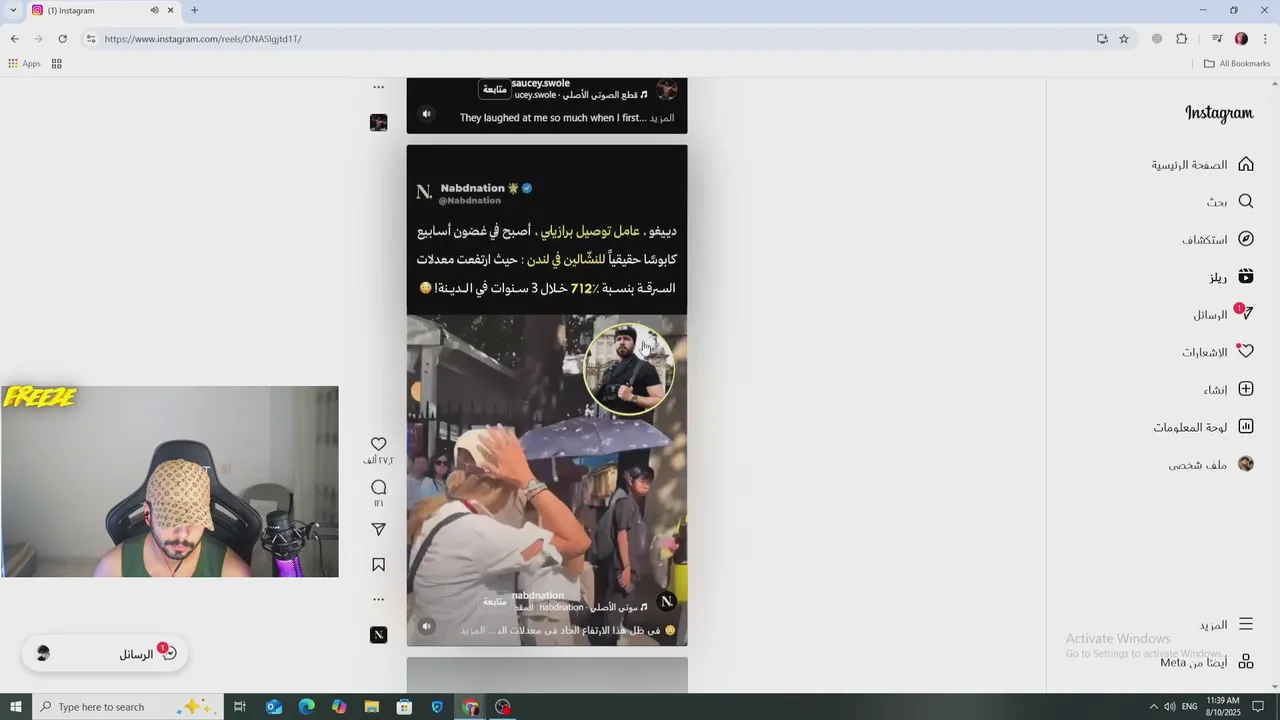Open tab search dropdown arrow

click(13, 10)
